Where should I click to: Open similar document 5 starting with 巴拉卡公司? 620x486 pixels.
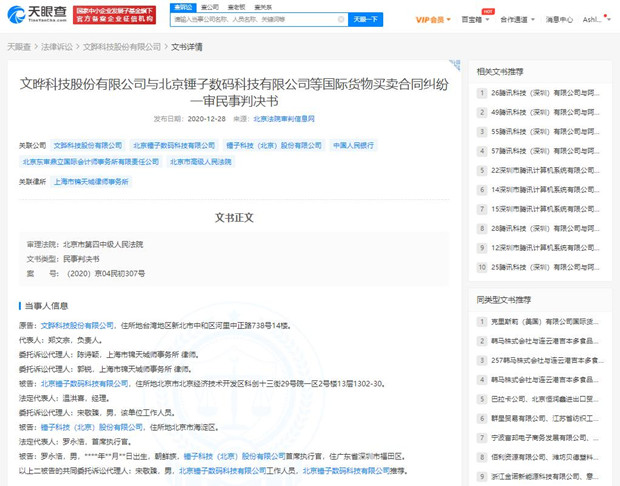540,399
